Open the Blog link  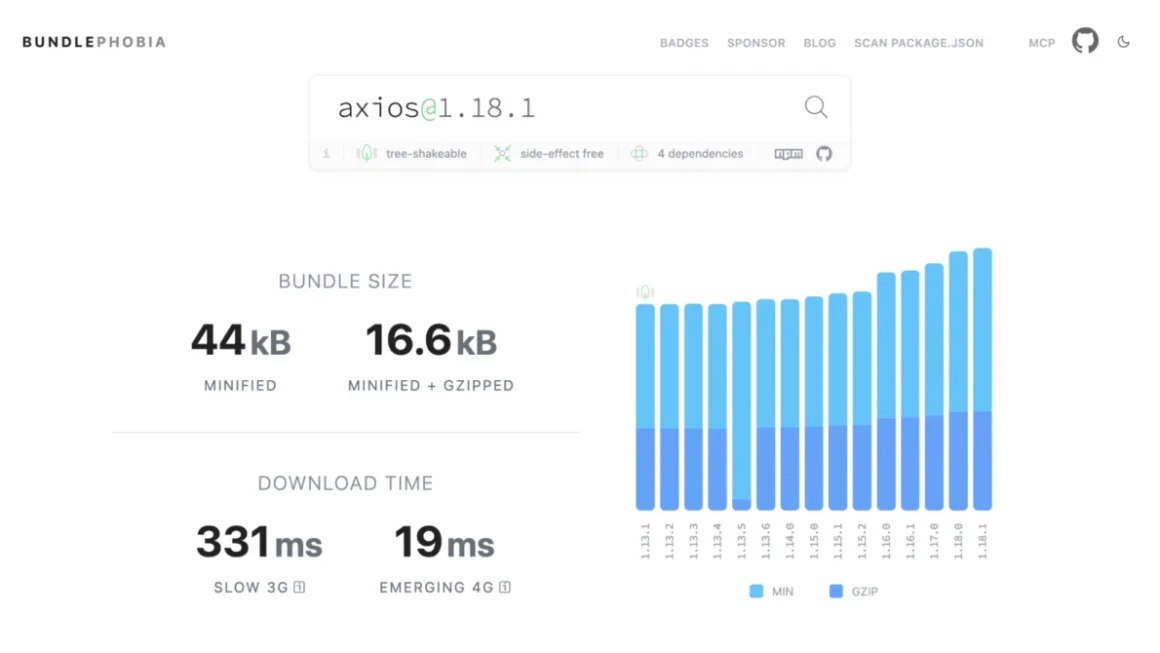820,43
